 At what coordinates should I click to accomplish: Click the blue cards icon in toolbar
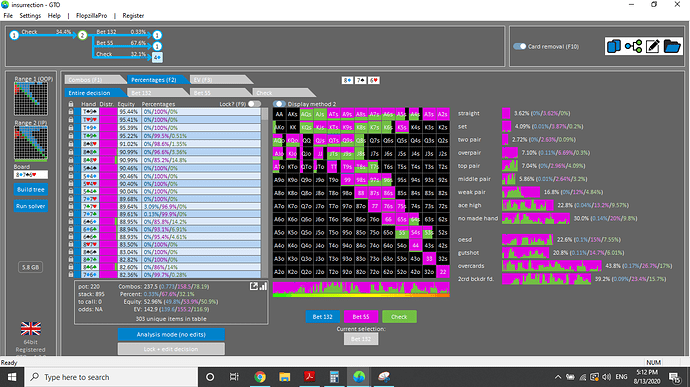click(613, 46)
